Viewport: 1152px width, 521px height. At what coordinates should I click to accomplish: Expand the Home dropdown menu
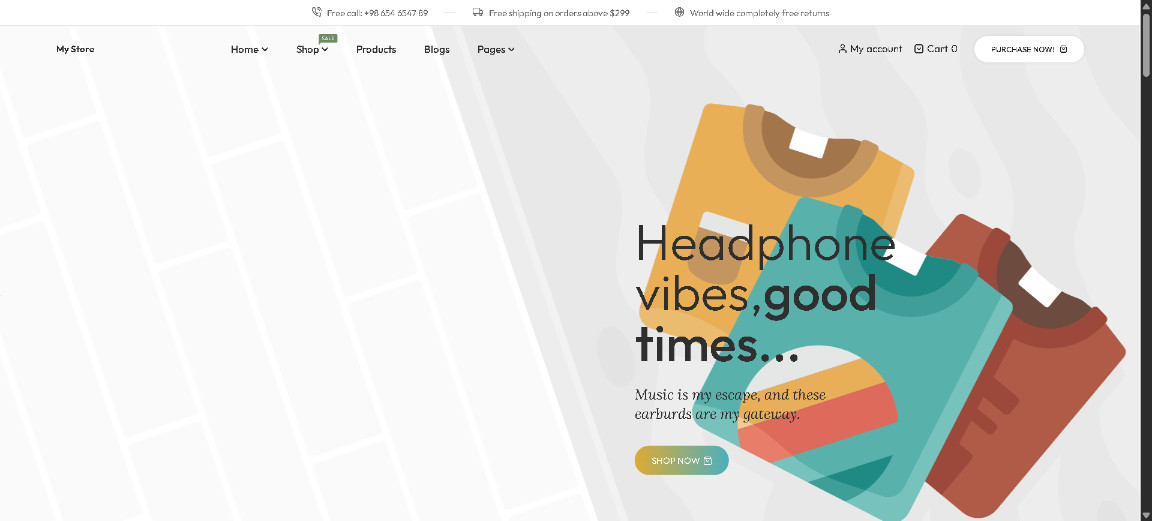click(x=249, y=49)
